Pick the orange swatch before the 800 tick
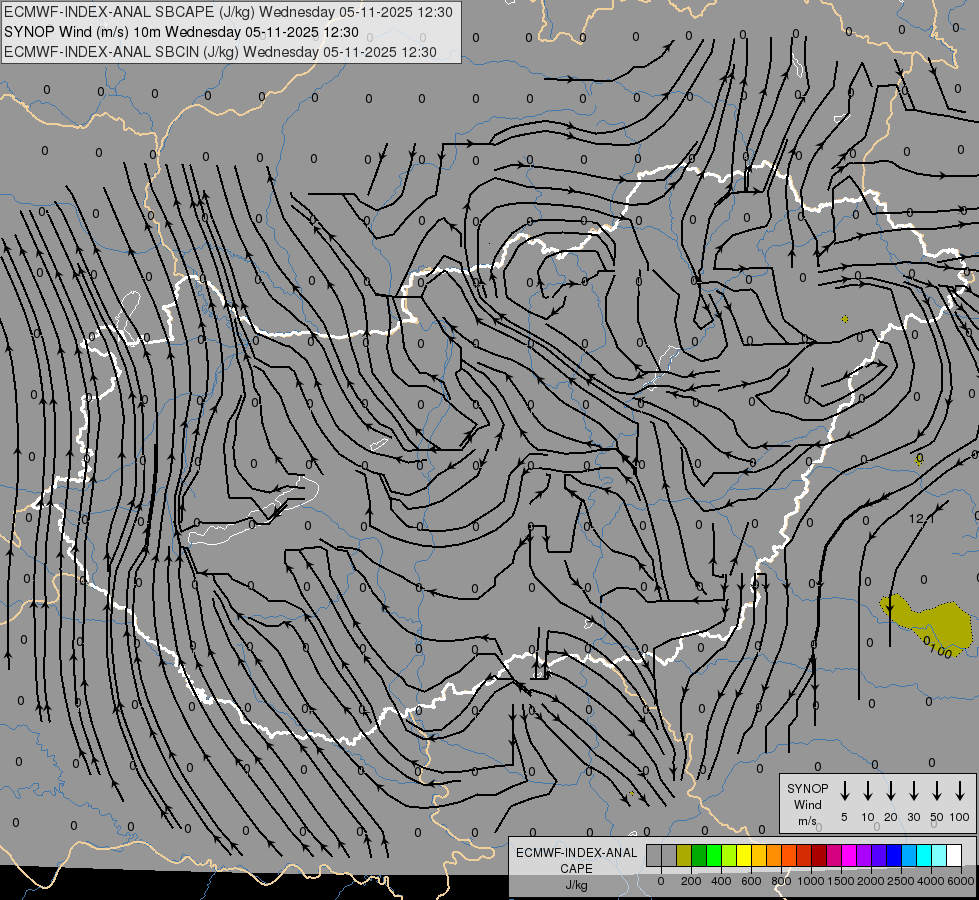The height and width of the screenshot is (900, 979). 774,855
